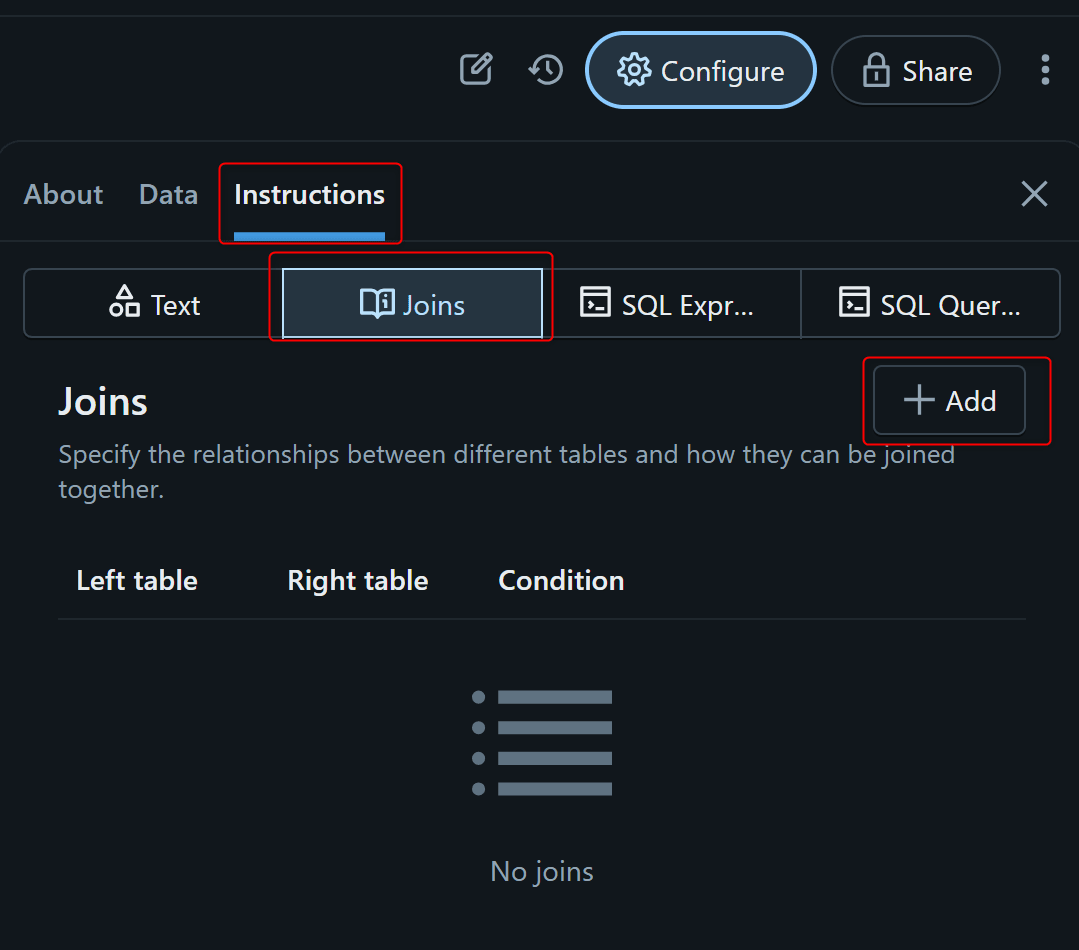Switch to the About tab

point(63,194)
